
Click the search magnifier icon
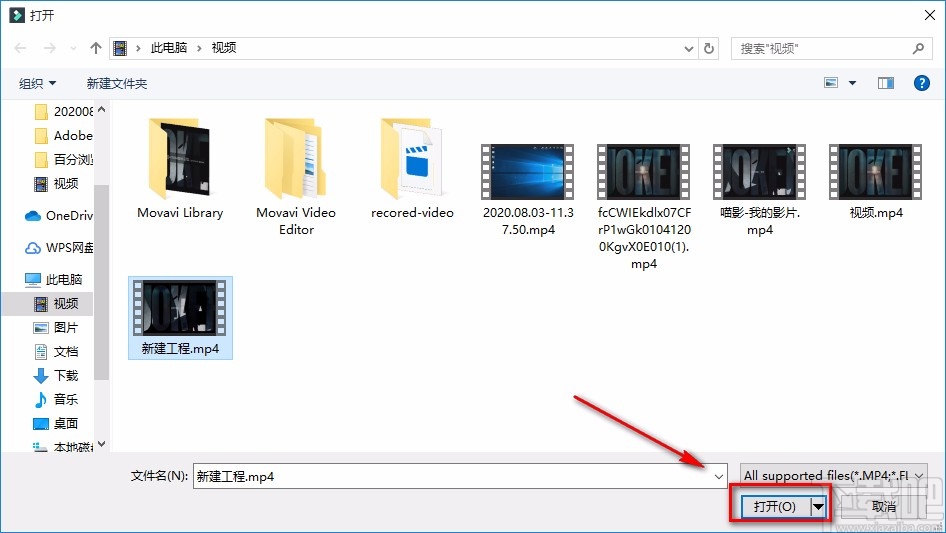pyautogui.click(x=918, y=48)
